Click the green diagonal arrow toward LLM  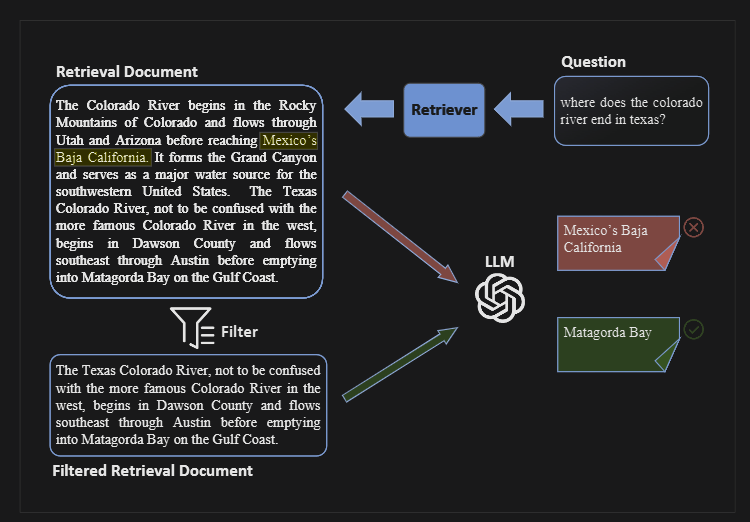pyautogui.click(x=400, y=365)
